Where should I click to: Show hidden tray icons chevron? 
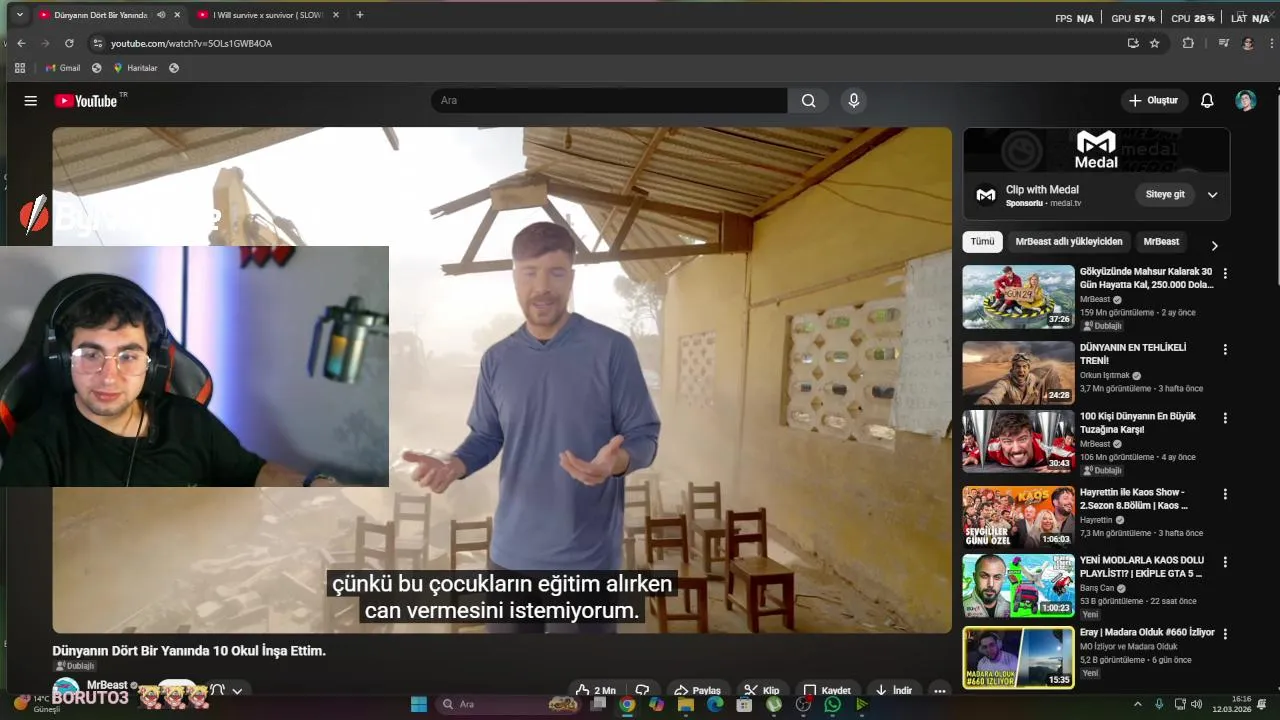[1137, 704]
